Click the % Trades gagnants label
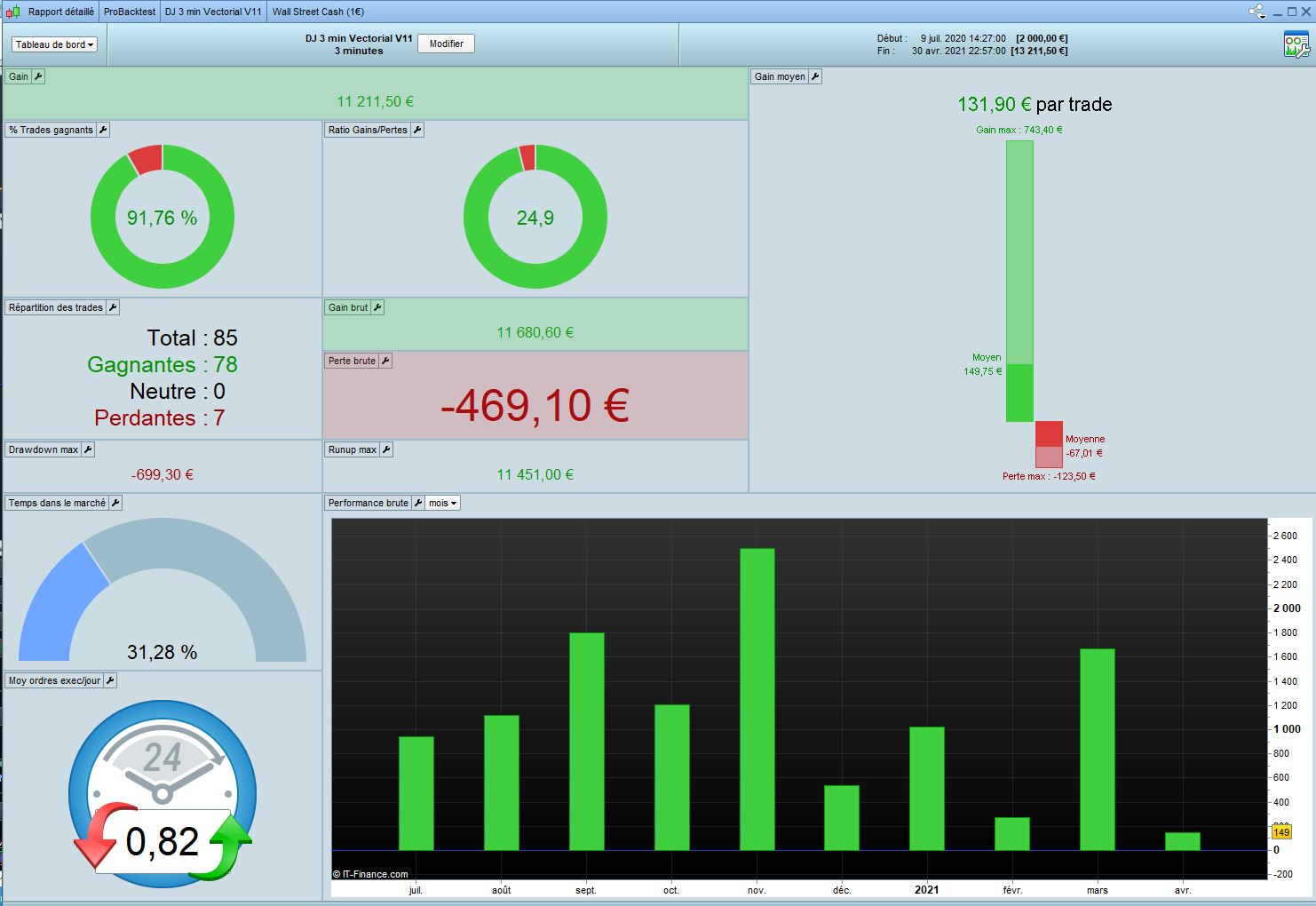Screen dimensions: 1316x906 pyautogui.click(x=51, y=130)
